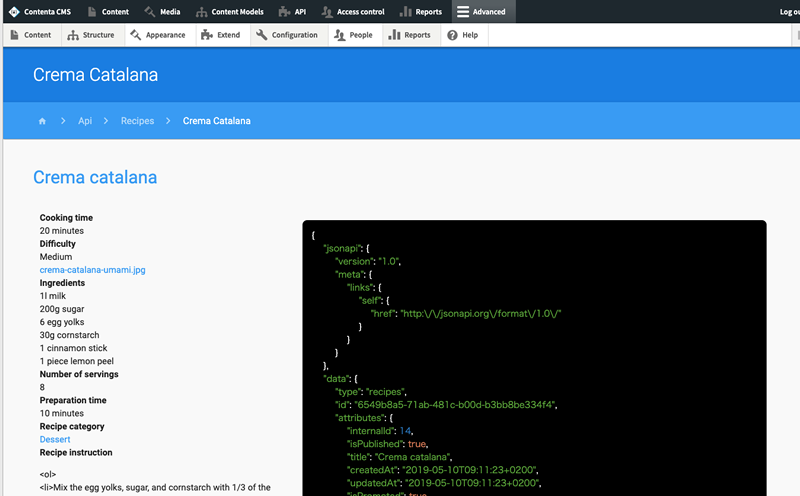
Task: Click the Reports bar chart icon in top bar
Action: point(405,12)
